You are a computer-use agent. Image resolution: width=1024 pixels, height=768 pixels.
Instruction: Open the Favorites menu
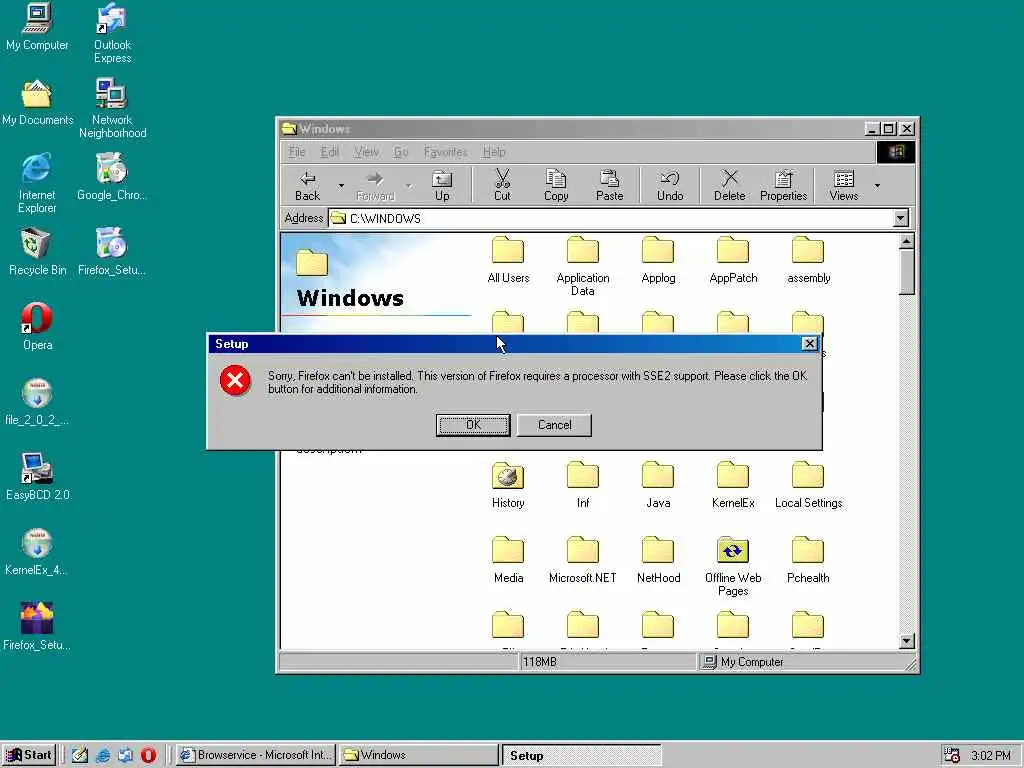(445, 152)
